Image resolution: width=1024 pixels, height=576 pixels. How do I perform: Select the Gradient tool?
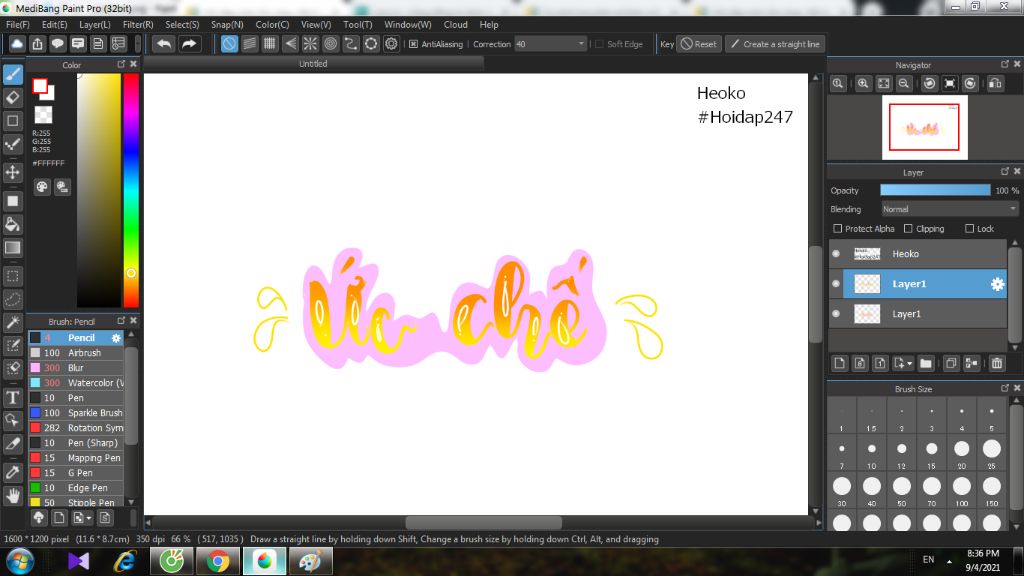[12, 248]
